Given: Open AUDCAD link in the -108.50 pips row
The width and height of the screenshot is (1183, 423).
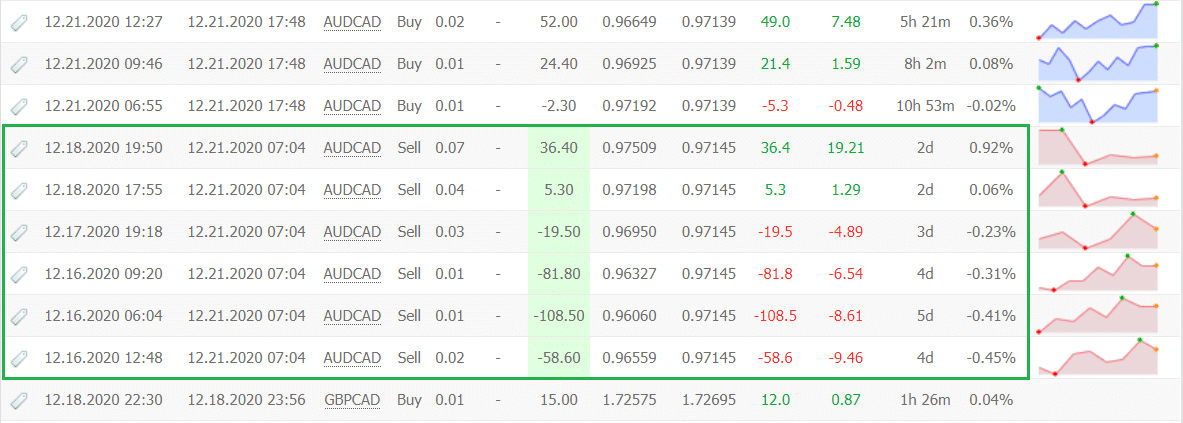Looking at the screenshot, I should click(x=352, y=316).
